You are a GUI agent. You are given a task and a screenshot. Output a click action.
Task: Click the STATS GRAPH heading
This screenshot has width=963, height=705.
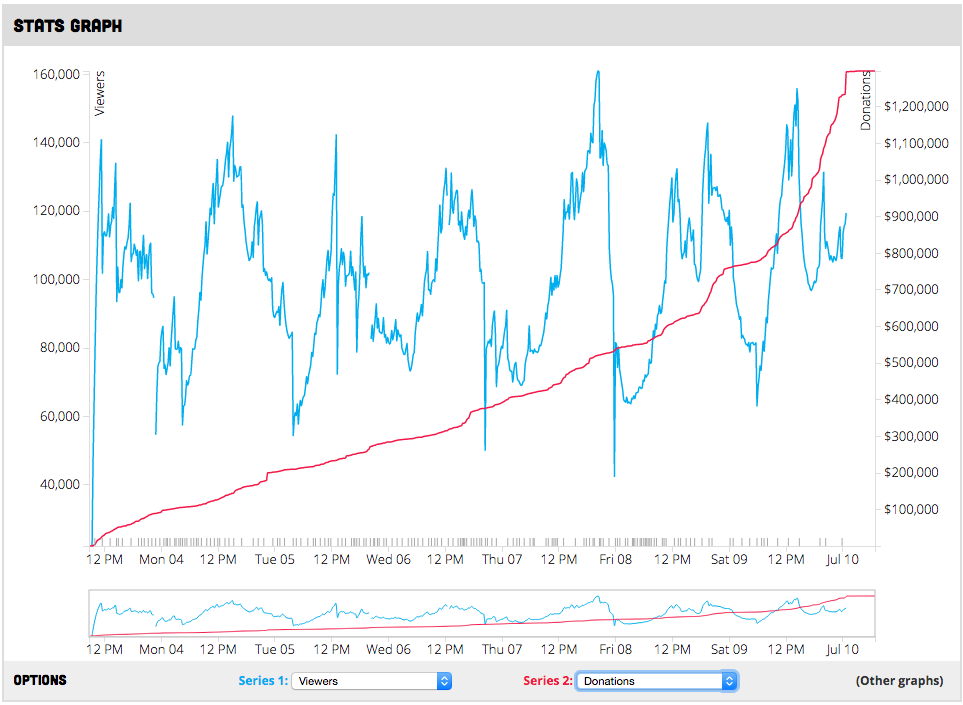(x=68, y=26)
